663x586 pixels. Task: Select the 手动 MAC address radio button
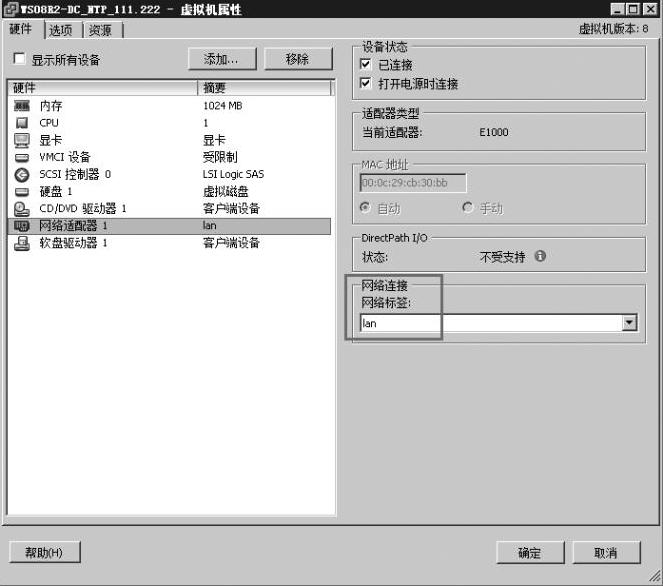[468, 208]
